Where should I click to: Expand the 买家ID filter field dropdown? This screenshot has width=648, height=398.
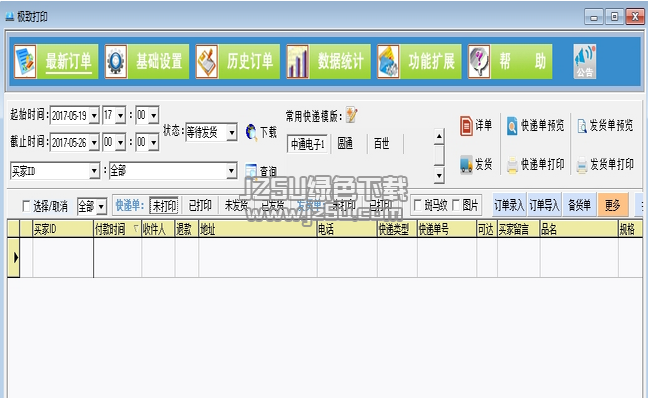(95, 171)
